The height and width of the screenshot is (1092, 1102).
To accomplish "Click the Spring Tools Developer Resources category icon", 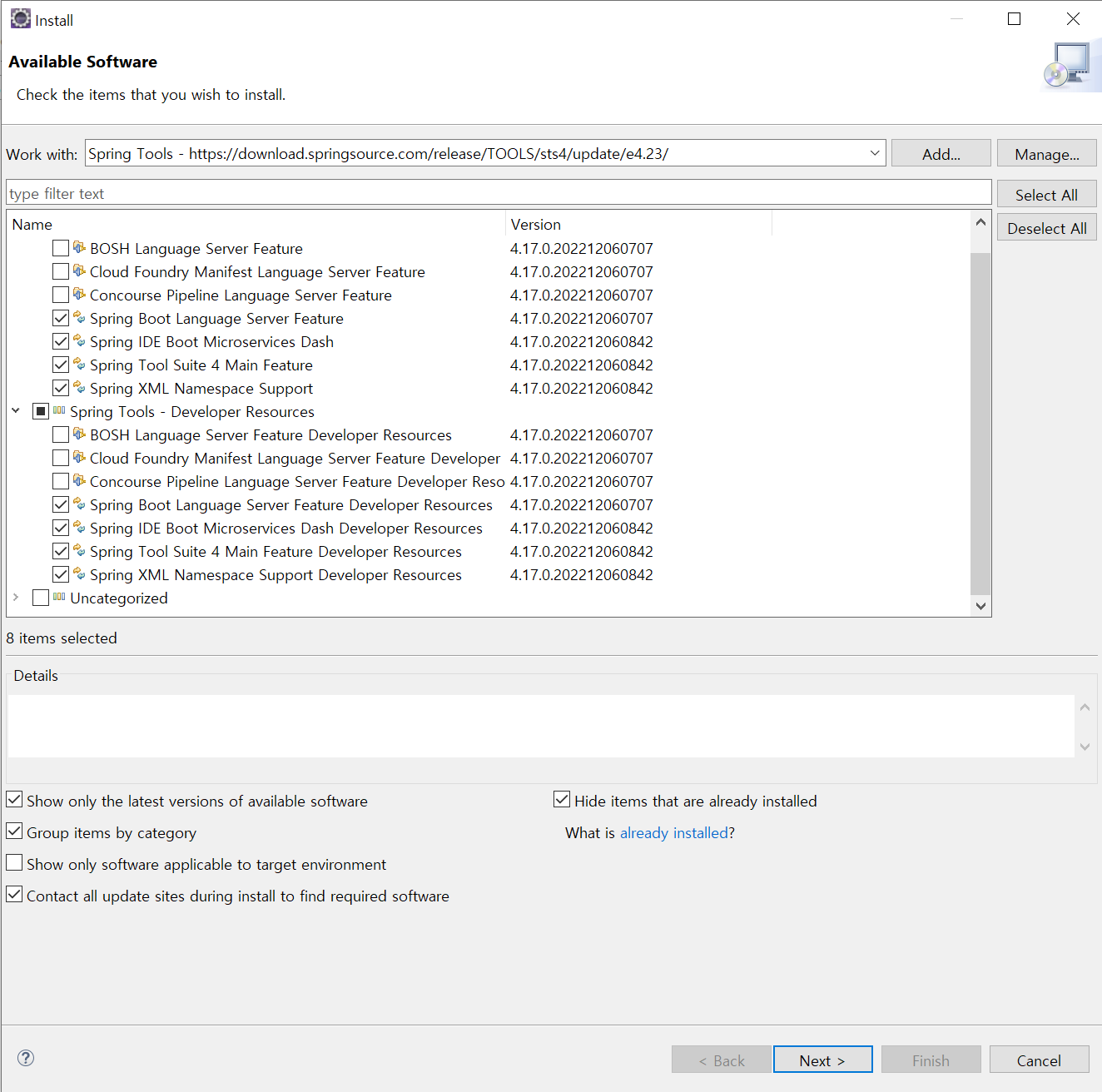I will 59,411.
